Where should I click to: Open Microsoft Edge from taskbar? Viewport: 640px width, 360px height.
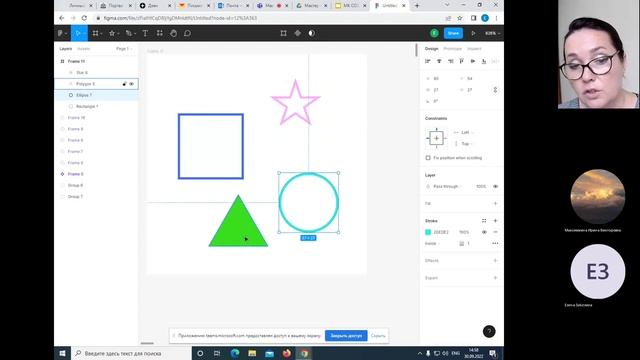click(235, 353)
